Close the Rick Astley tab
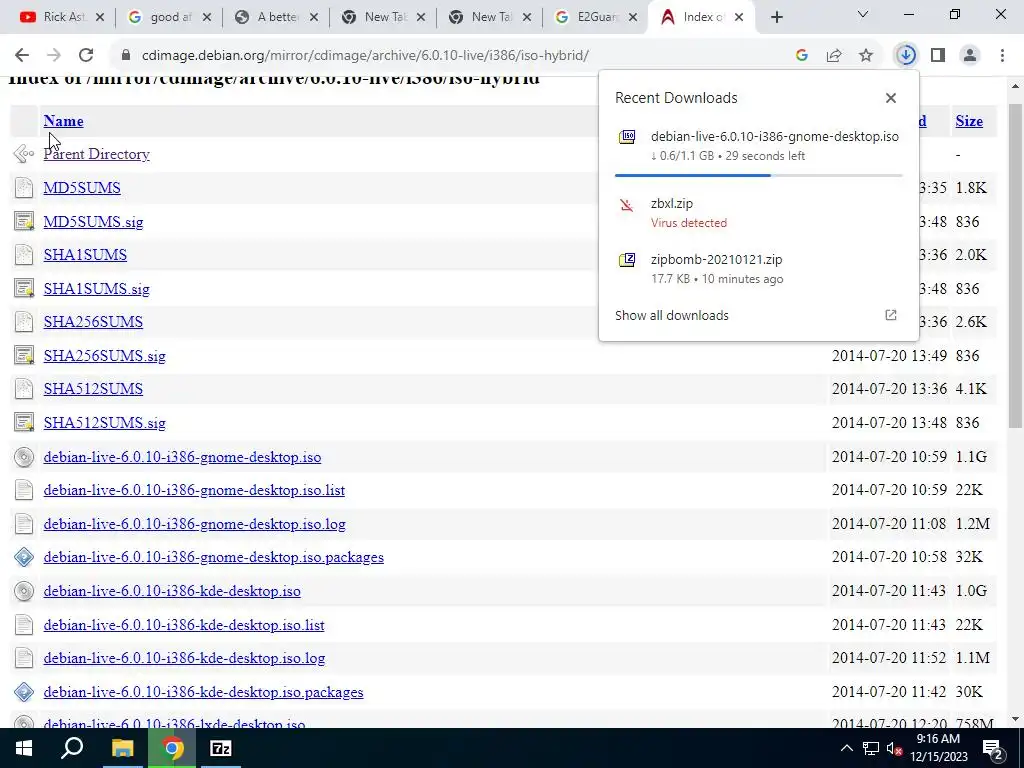The image size is (1024, 768). click(100, 17)
